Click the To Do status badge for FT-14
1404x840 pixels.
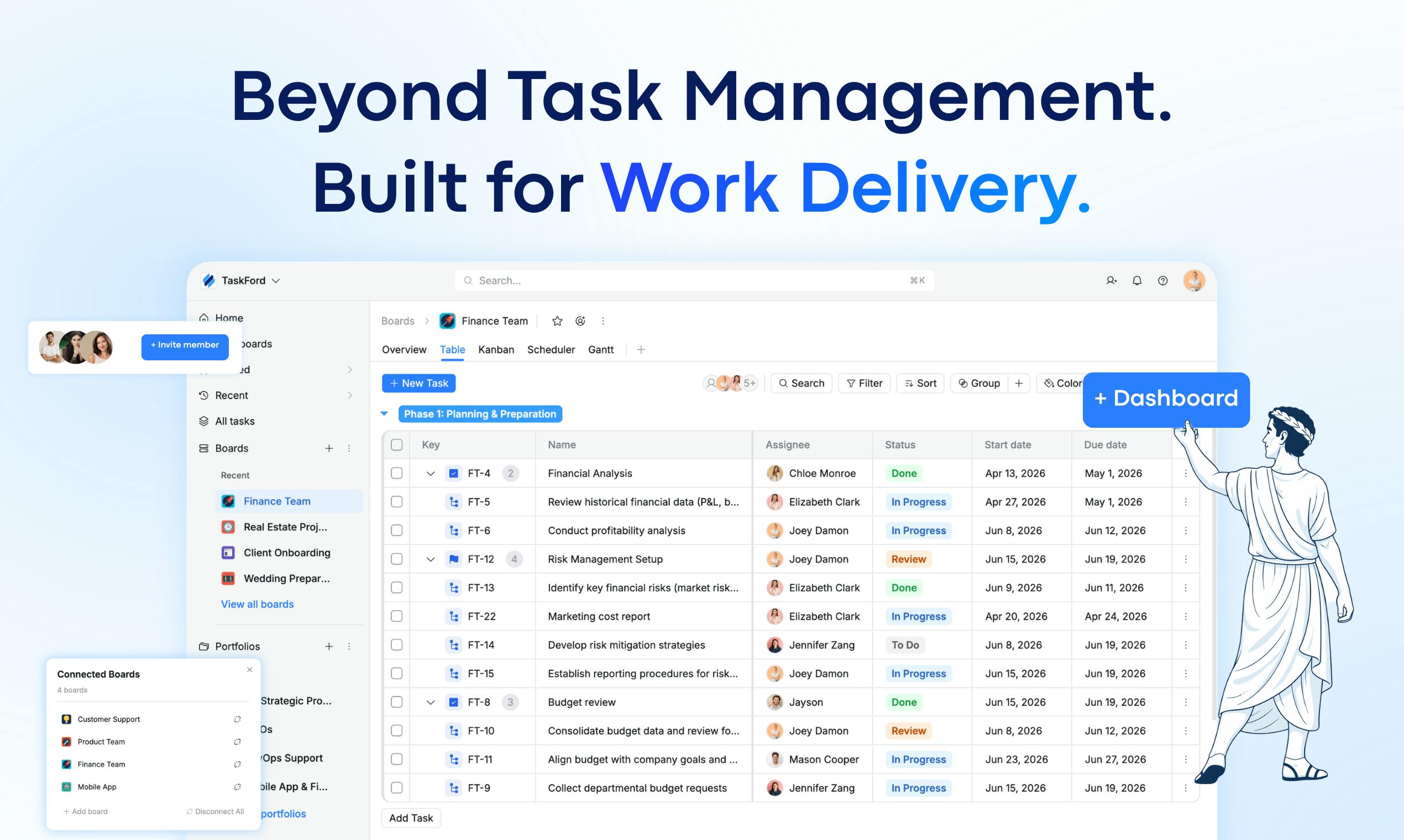pos(905,645)
